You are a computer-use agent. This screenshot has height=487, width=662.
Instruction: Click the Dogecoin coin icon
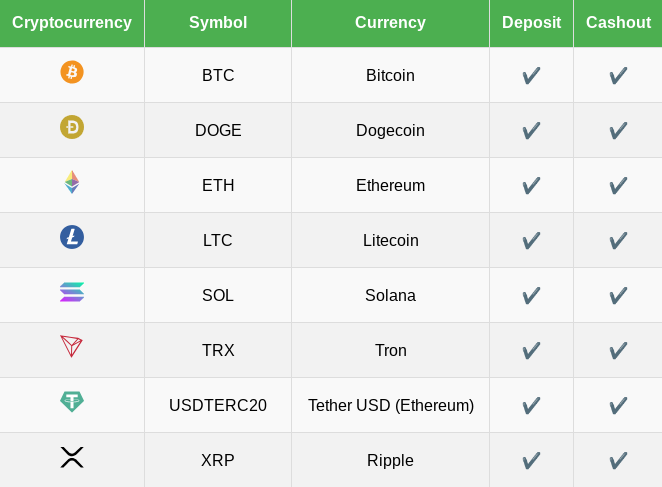[72, 127]
